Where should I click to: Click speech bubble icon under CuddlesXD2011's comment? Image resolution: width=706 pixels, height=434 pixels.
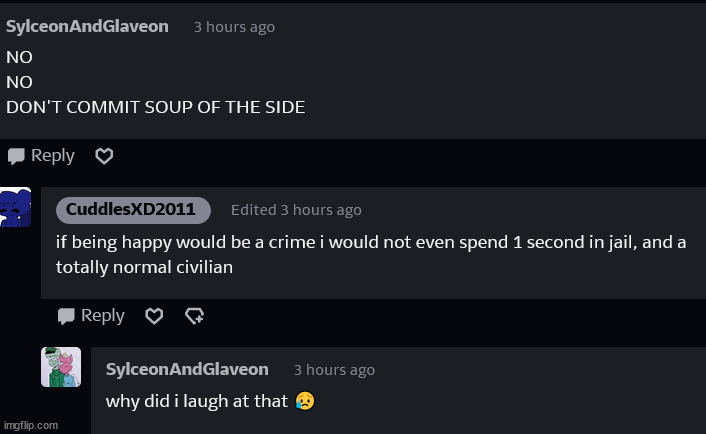tap(66, 316)
